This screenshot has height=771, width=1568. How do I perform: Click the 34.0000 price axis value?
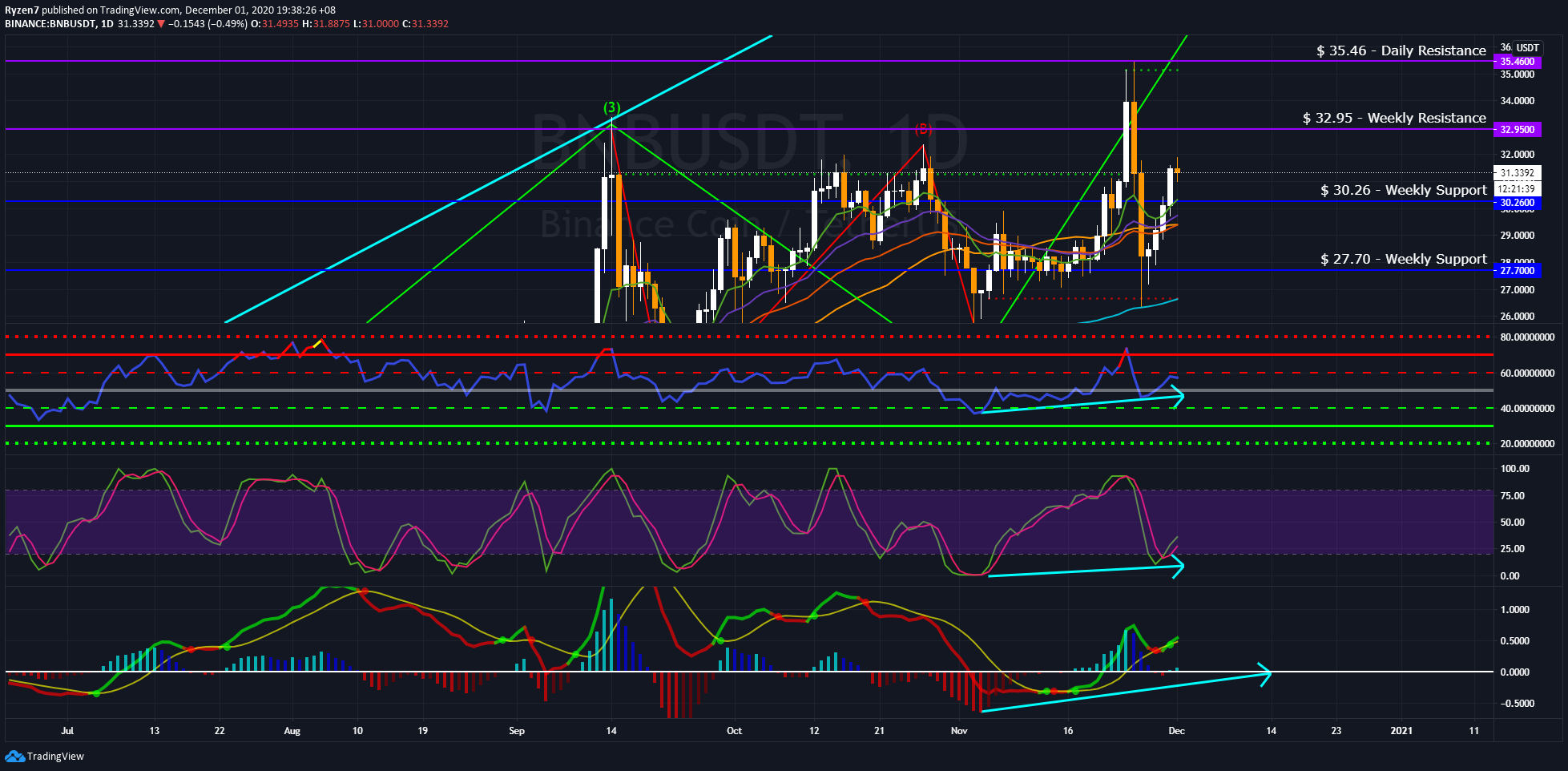pyautogui.click(x=1517, y=101)
